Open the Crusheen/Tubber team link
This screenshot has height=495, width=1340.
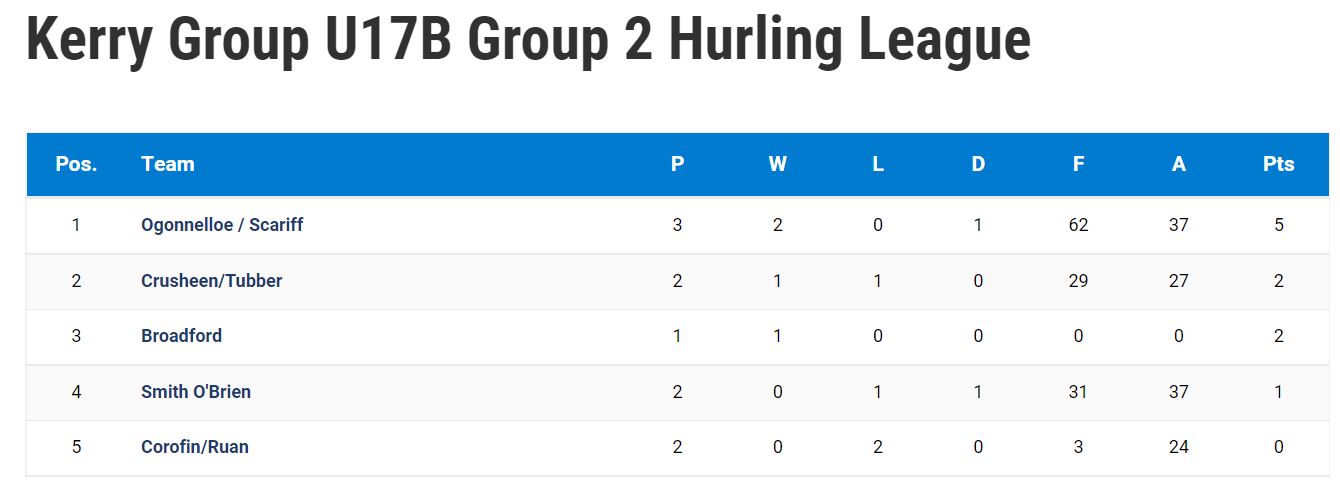211,281
